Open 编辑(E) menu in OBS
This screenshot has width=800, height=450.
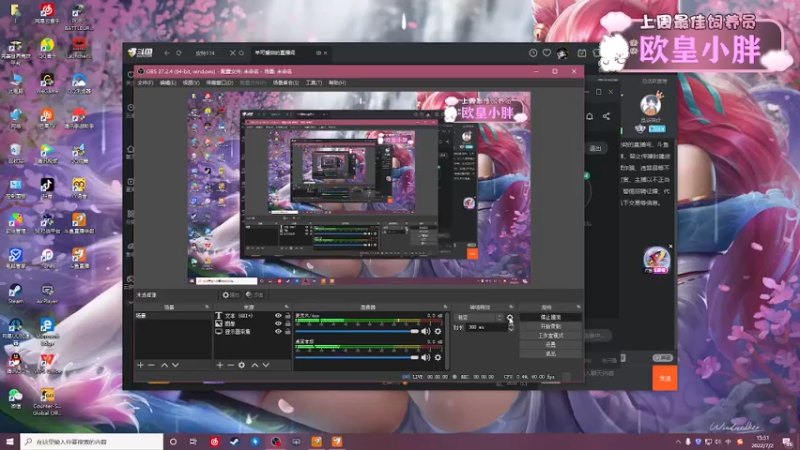coord(168,83)
